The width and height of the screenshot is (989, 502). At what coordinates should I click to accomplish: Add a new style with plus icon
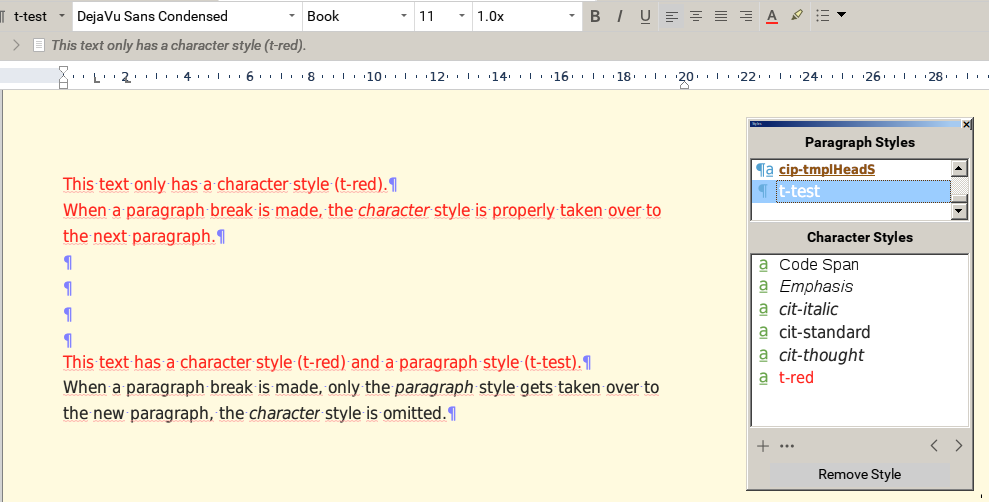point(763,446)
